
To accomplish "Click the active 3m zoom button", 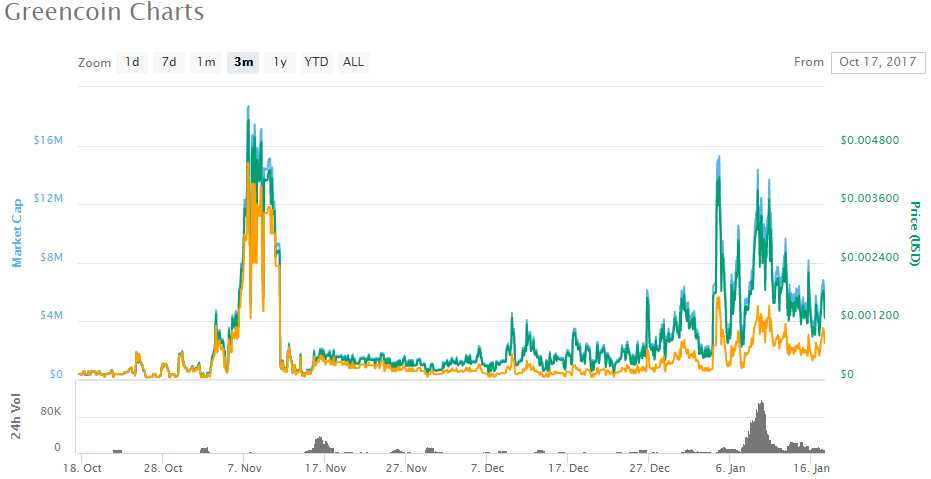I will [243, 62].
